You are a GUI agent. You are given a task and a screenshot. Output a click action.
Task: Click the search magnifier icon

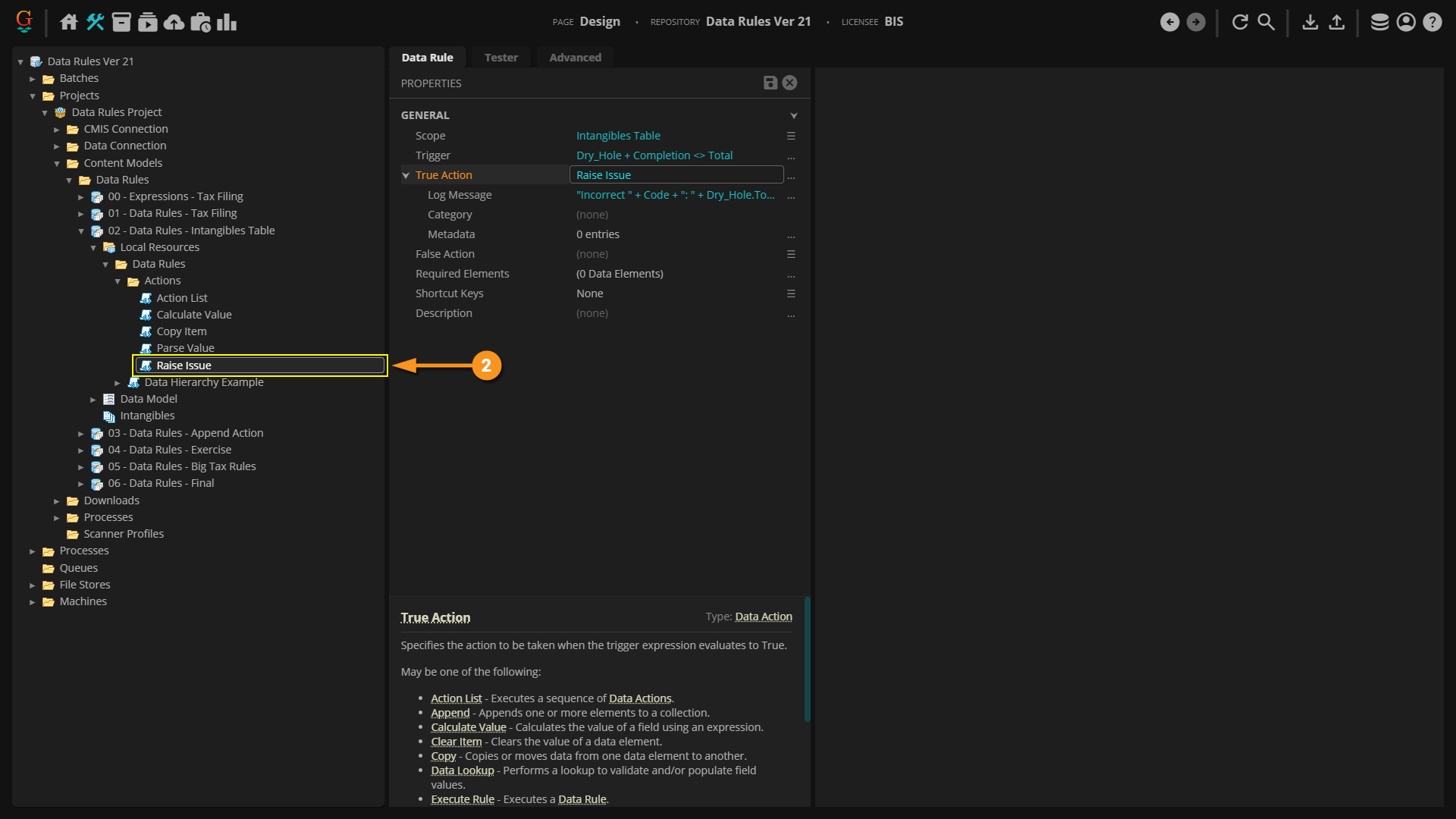coord(1266,22)
